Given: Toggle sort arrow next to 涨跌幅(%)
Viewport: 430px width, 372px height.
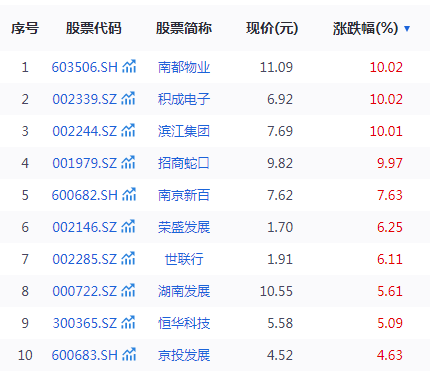Looking at the screenshot, I should pyautogui.click(x=407, y=29).
